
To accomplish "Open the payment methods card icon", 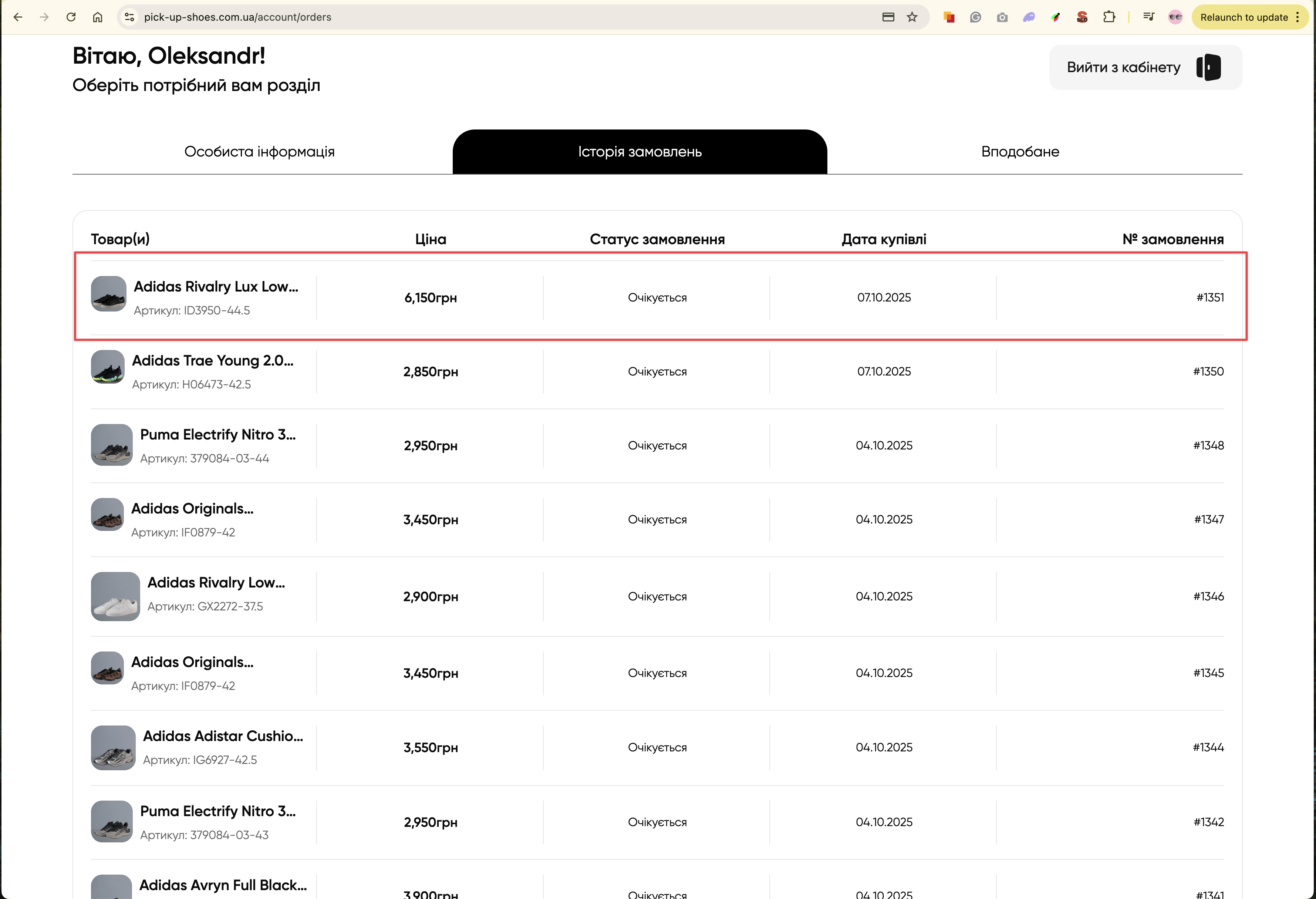I will 888,17.
